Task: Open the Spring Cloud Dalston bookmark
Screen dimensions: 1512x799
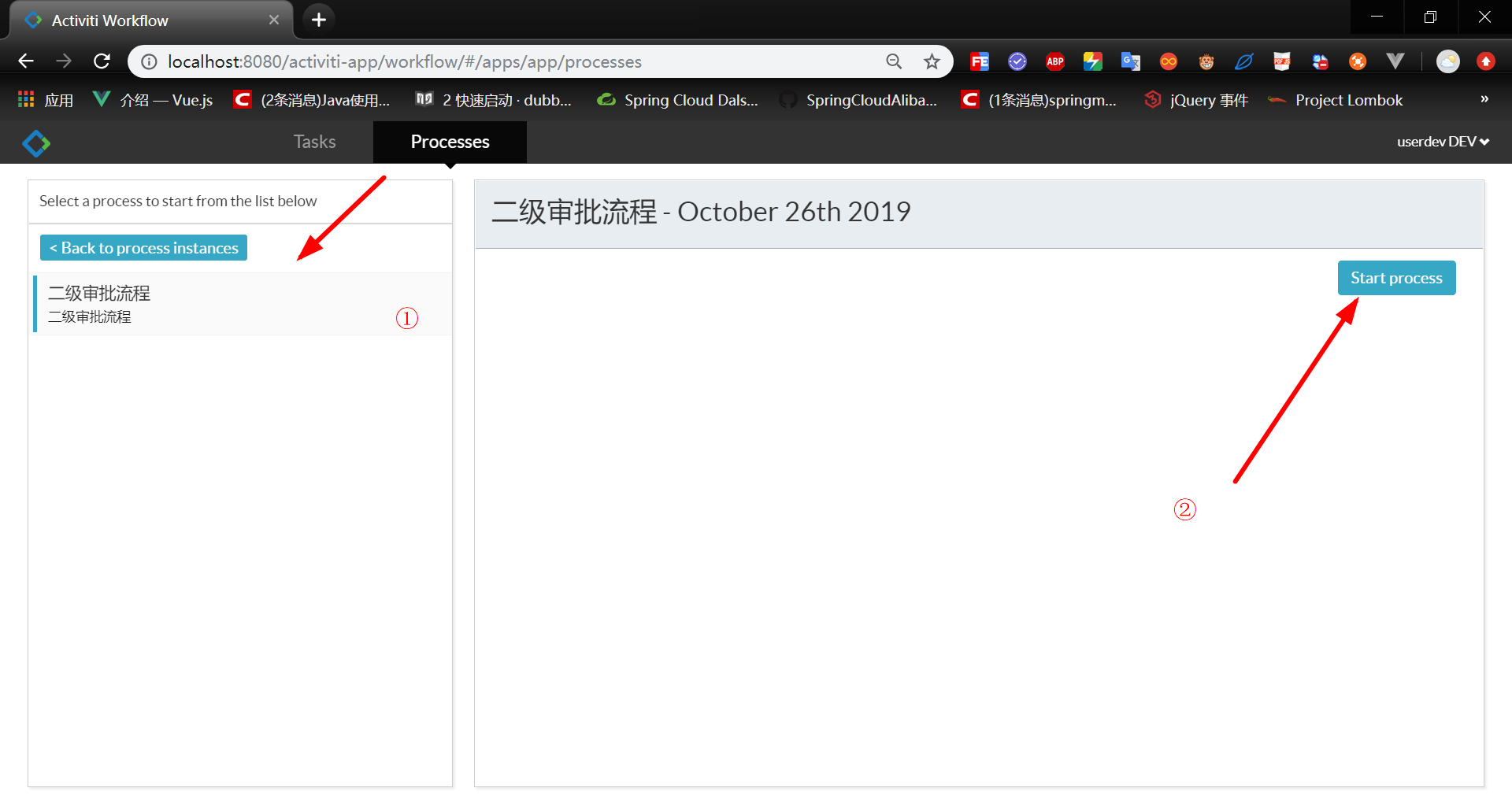Action: [677, 100]
